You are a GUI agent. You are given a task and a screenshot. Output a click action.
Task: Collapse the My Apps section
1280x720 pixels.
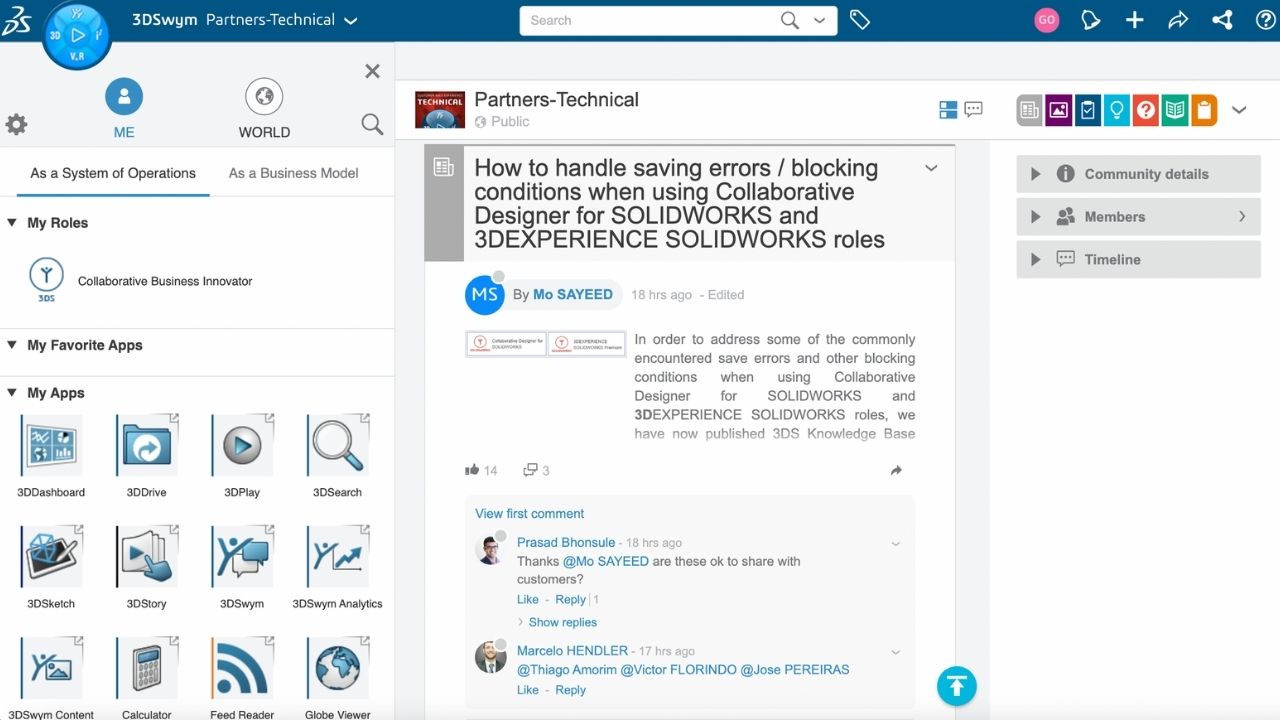pos(12,393)
